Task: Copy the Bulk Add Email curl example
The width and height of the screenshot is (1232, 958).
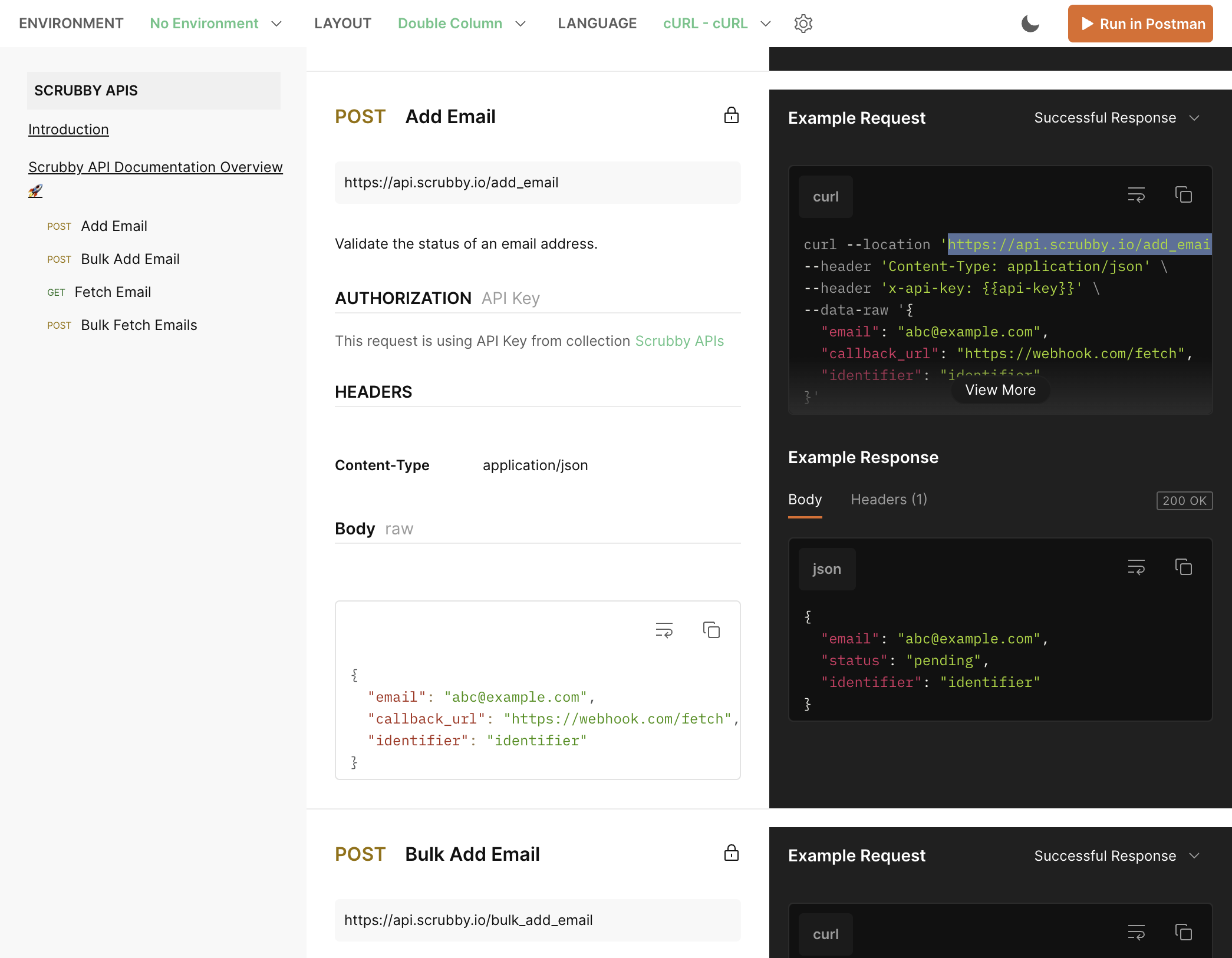Action: [x=1183, y=933]
